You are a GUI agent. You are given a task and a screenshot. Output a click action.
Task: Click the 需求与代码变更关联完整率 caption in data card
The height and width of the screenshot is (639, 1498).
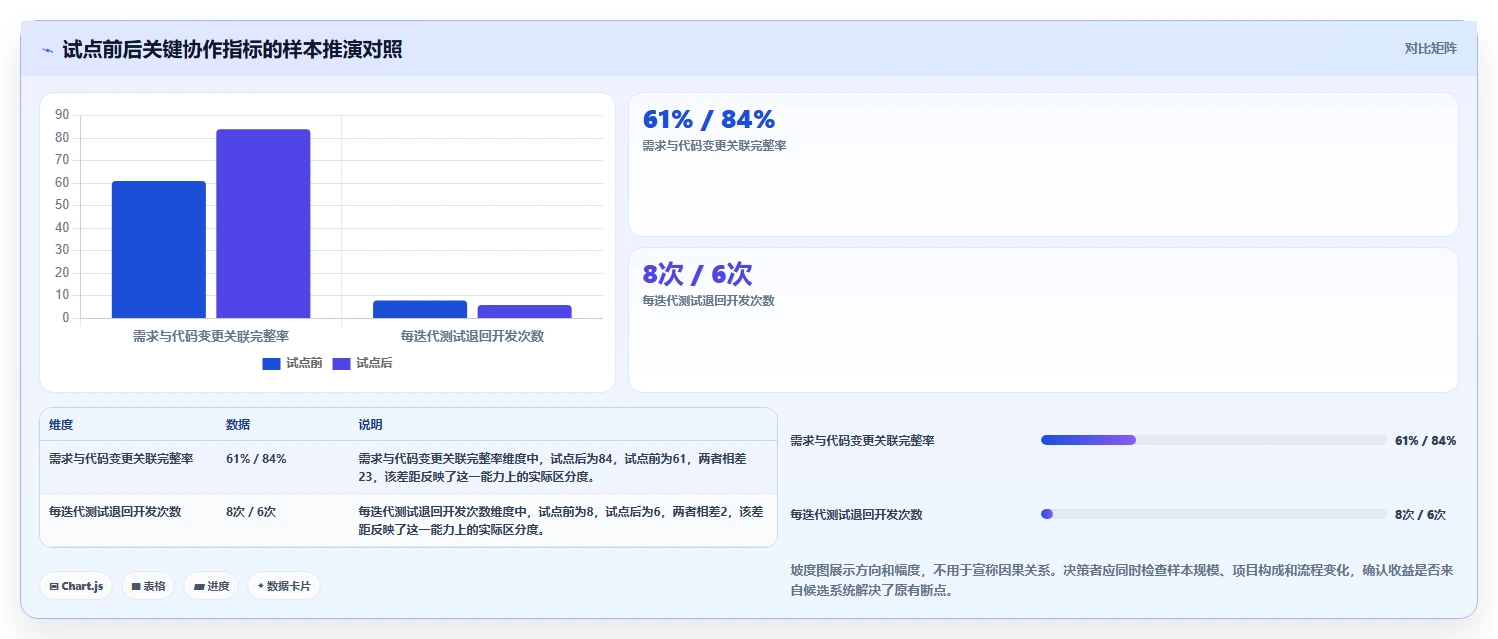(714, 146)
